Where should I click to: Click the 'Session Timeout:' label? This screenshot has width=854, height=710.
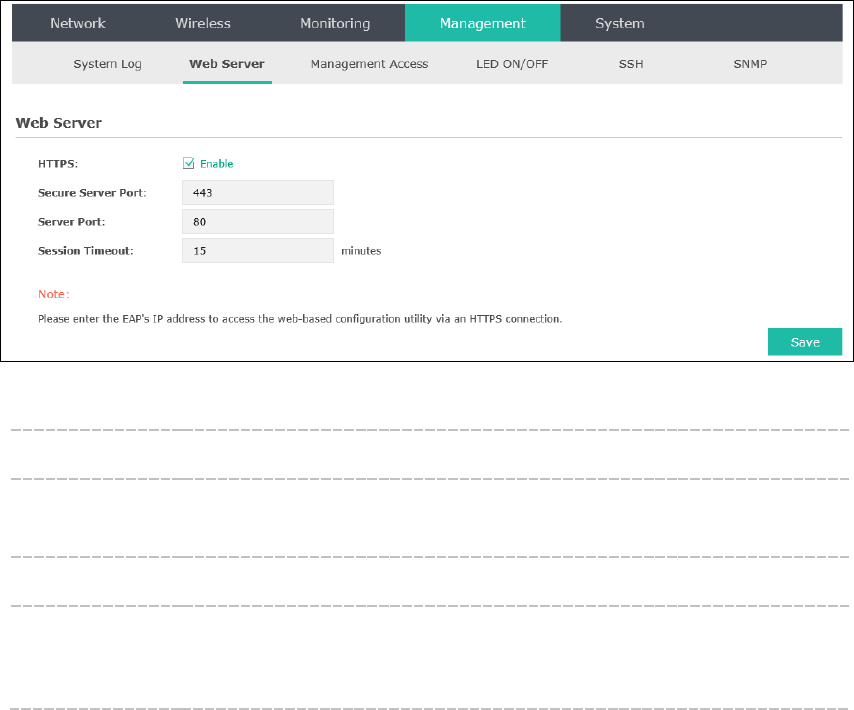point(86,250)
